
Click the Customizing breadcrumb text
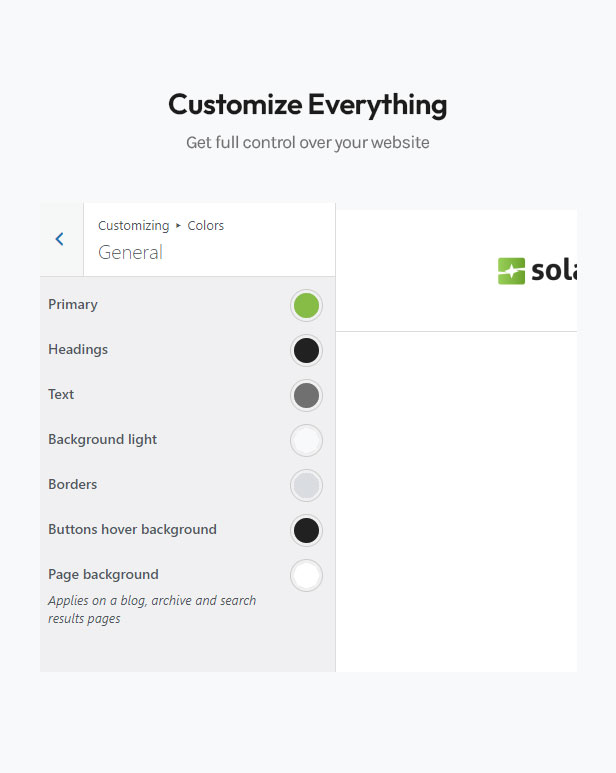[133, 226]
